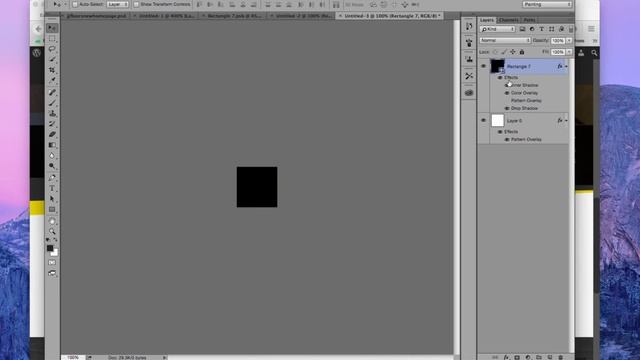640x360 pixels.
Task: Open status bar info arrow menu
Action: click(164, 358)
